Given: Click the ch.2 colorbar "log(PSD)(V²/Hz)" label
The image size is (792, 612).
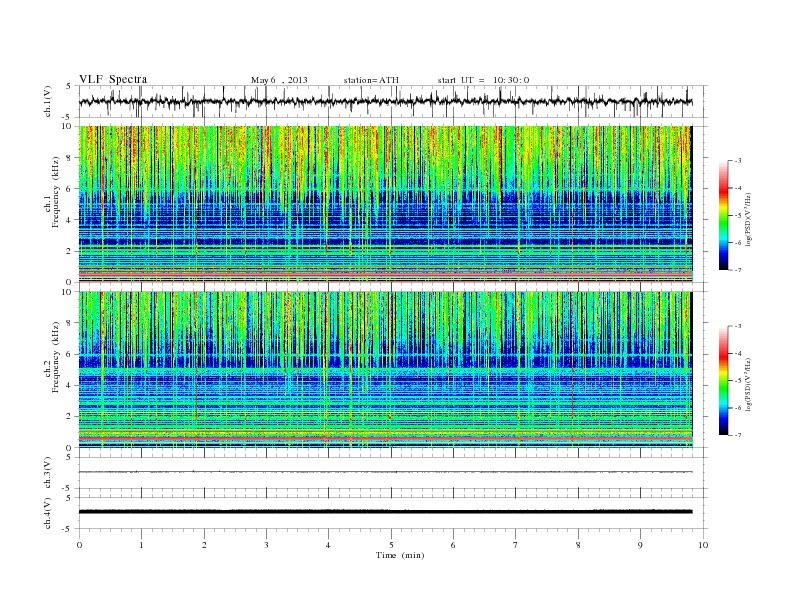Looking at the screenshot, I should (x=749, y=384).
